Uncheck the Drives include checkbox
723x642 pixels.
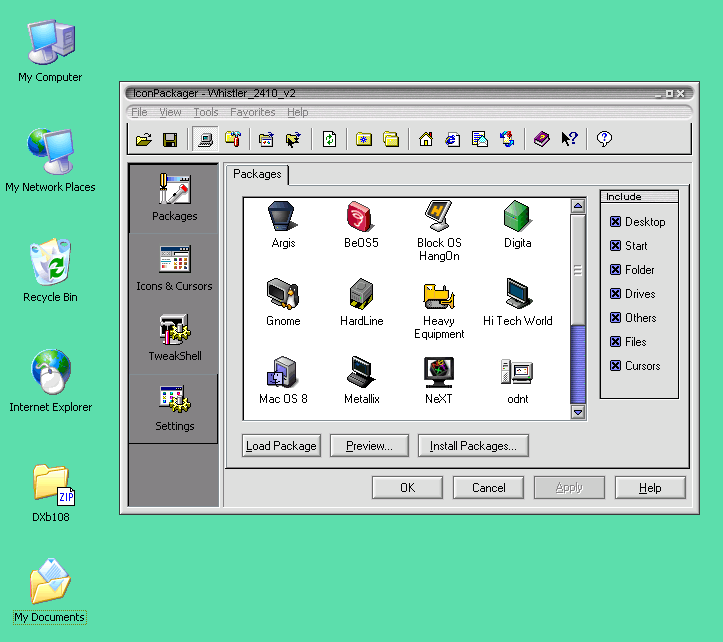point(615,294)
